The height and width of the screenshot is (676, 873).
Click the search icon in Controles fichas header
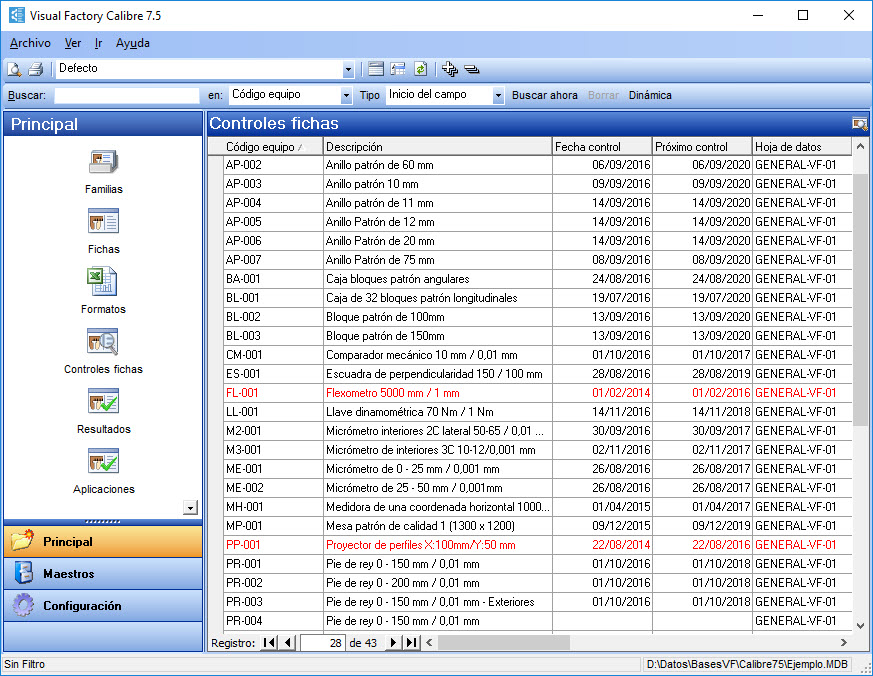(860, 124)
